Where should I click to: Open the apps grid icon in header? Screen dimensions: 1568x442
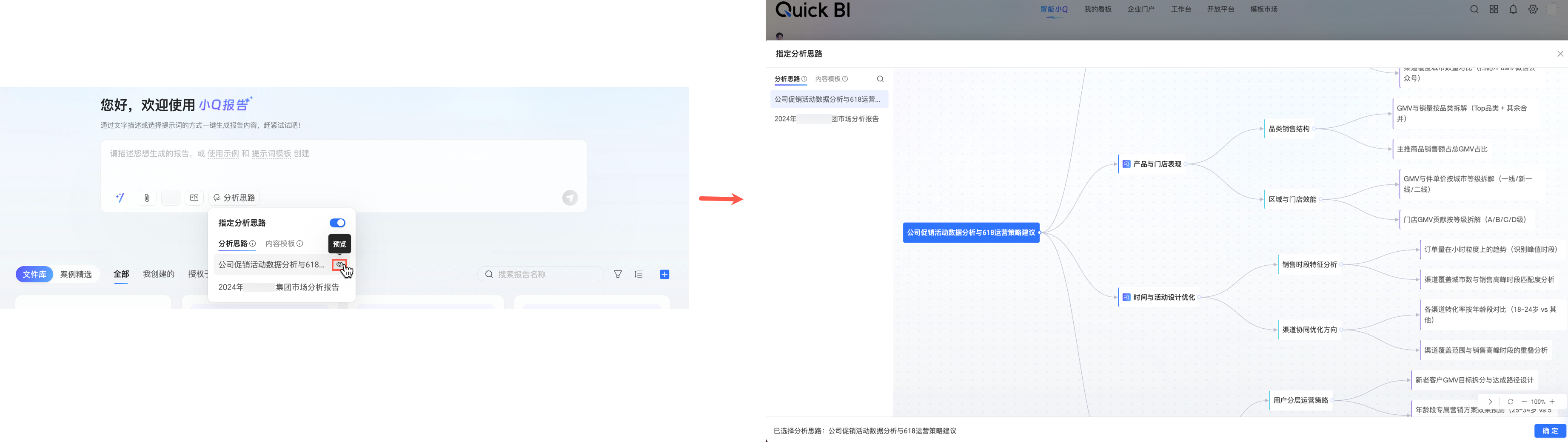(x=1494, y=9)
